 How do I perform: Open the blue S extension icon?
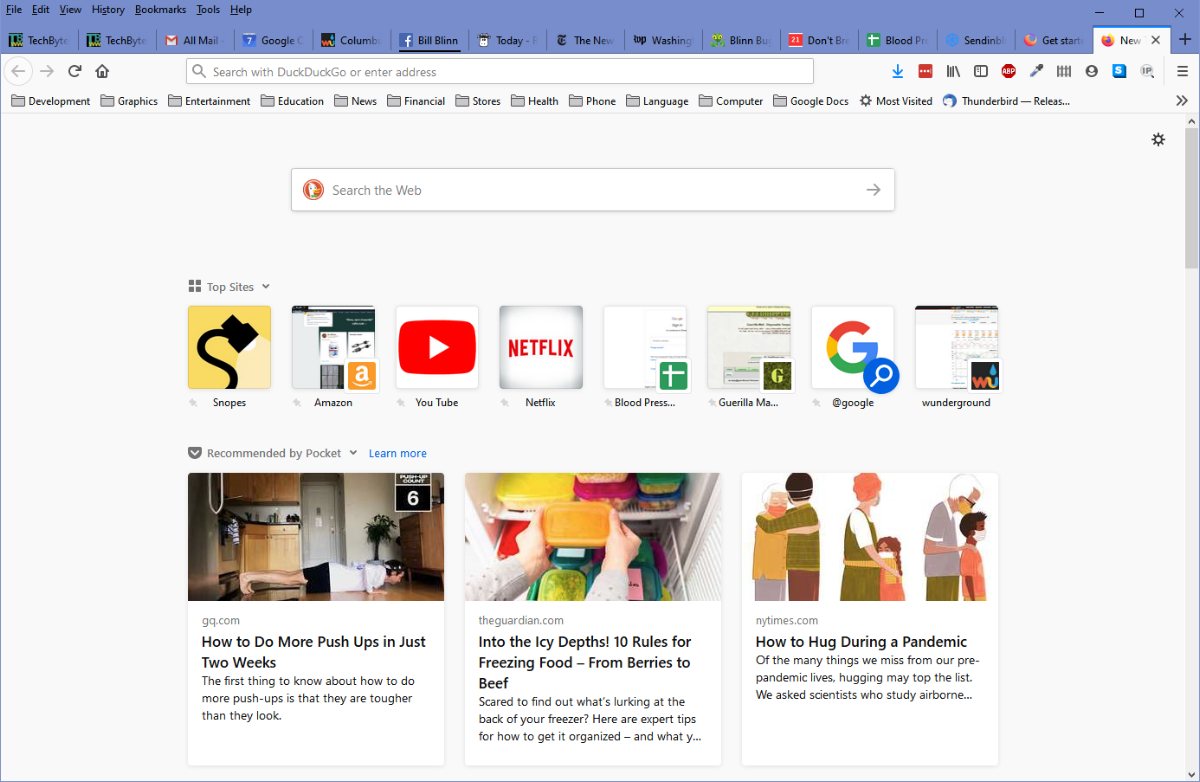coord(1119,71)
